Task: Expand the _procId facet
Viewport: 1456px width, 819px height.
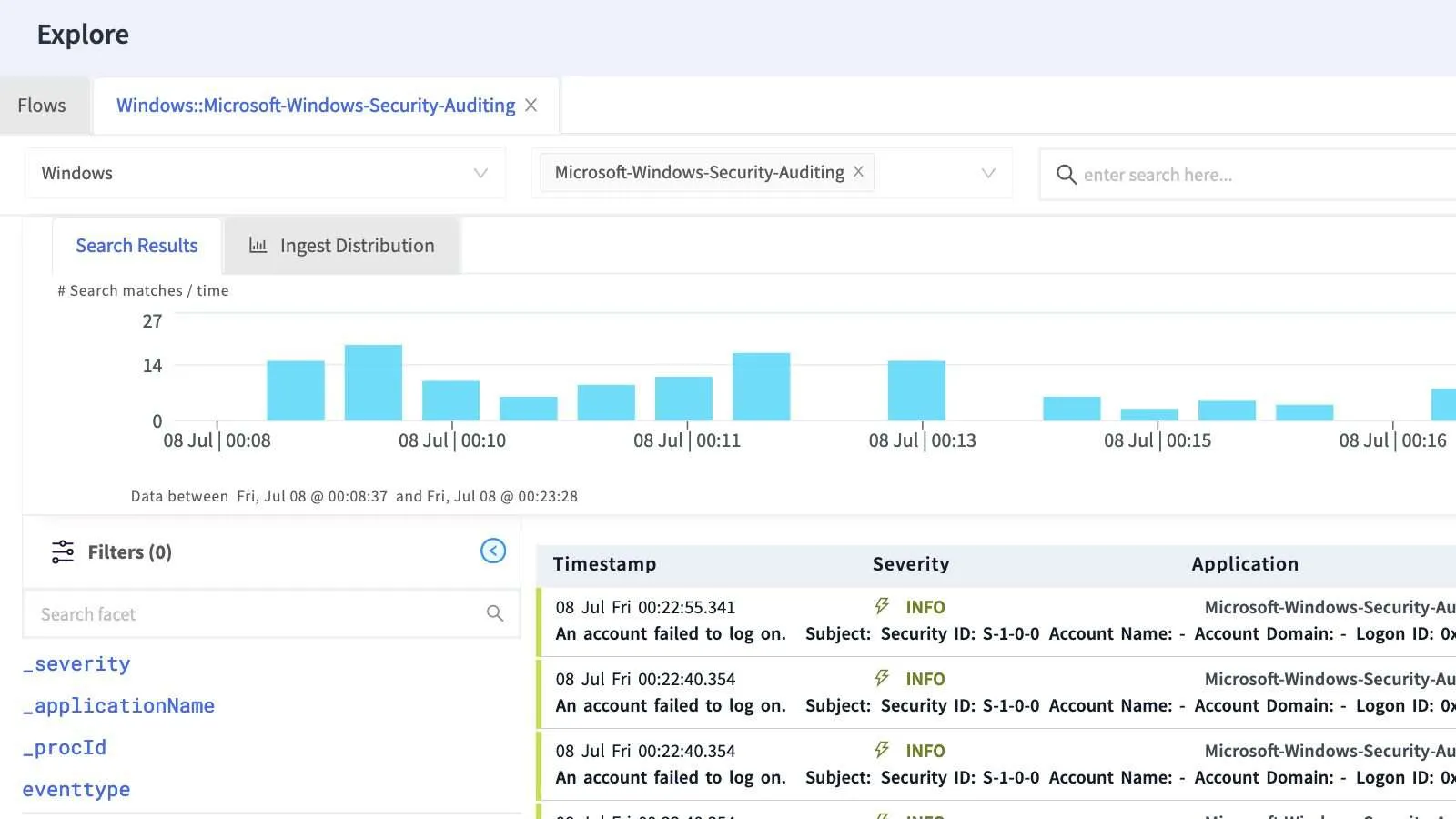Action: click(65, 748)
